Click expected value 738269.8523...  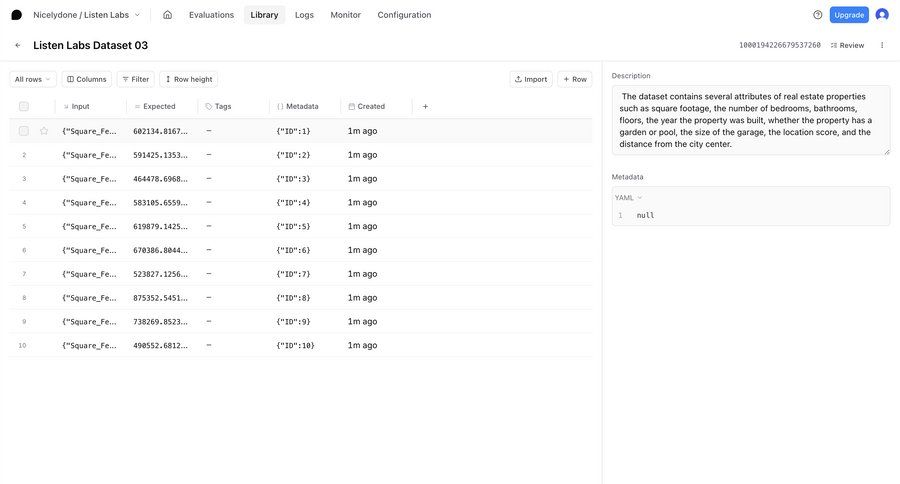tap(161, 322)
